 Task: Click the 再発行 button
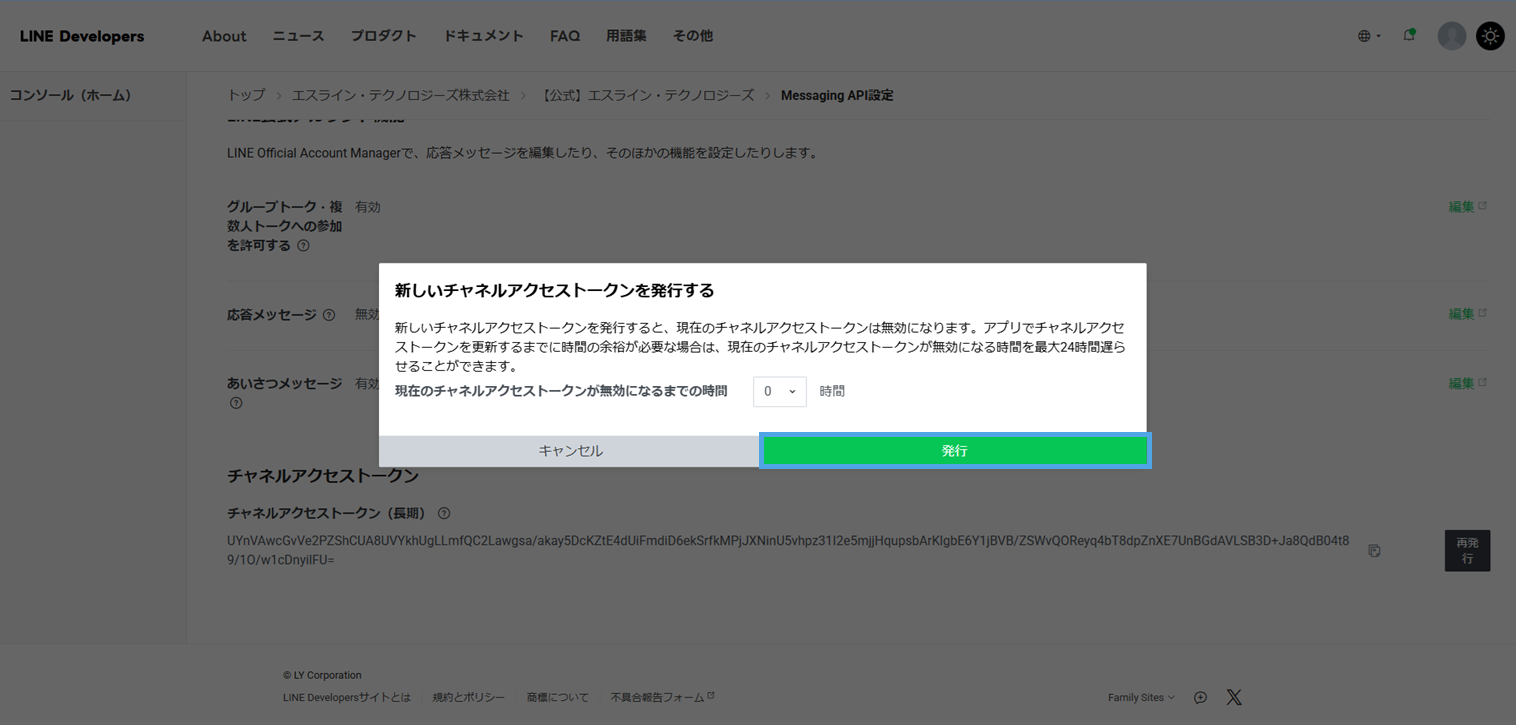tap(1467, 550)
